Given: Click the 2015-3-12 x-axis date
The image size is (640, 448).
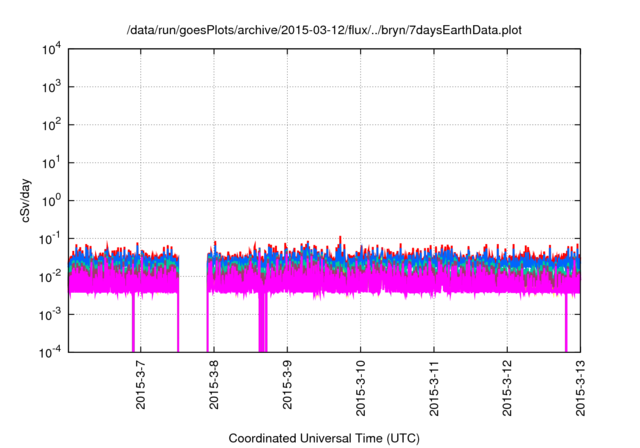Looking at the screenshot, I should click(x=507, y=388).
